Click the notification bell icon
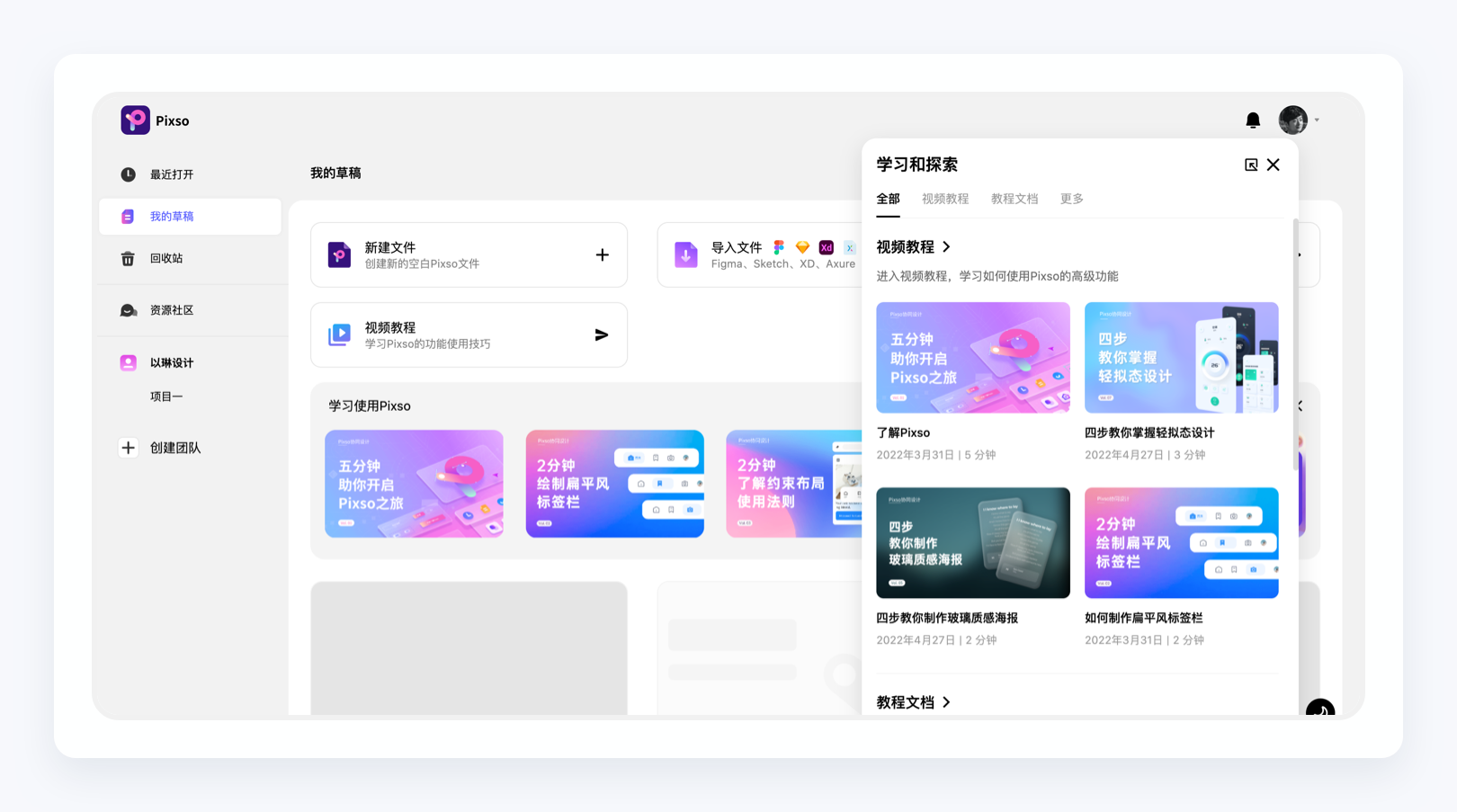 coord(1252,120)
